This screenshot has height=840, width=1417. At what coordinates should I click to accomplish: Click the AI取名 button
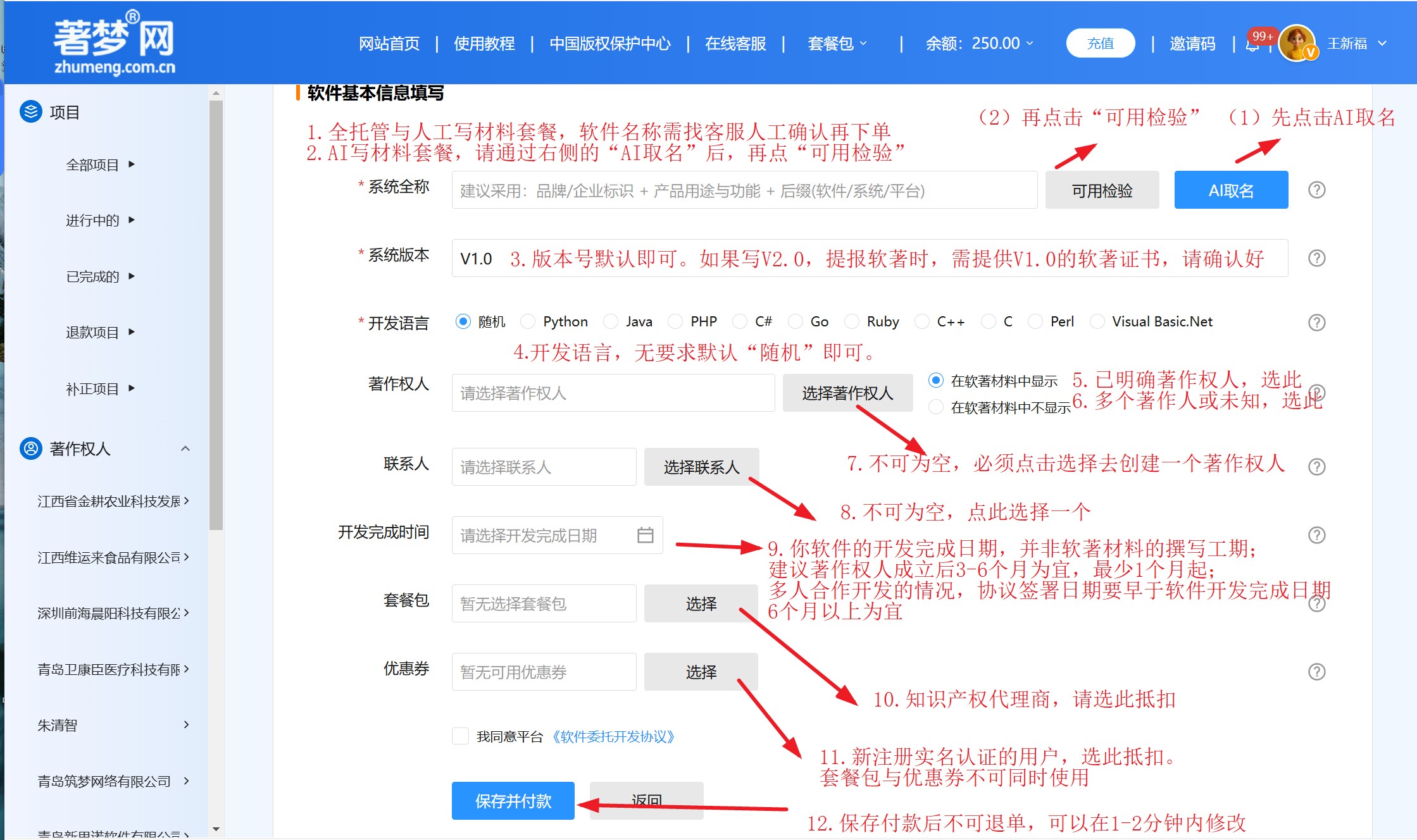[x=1231, y=190]
